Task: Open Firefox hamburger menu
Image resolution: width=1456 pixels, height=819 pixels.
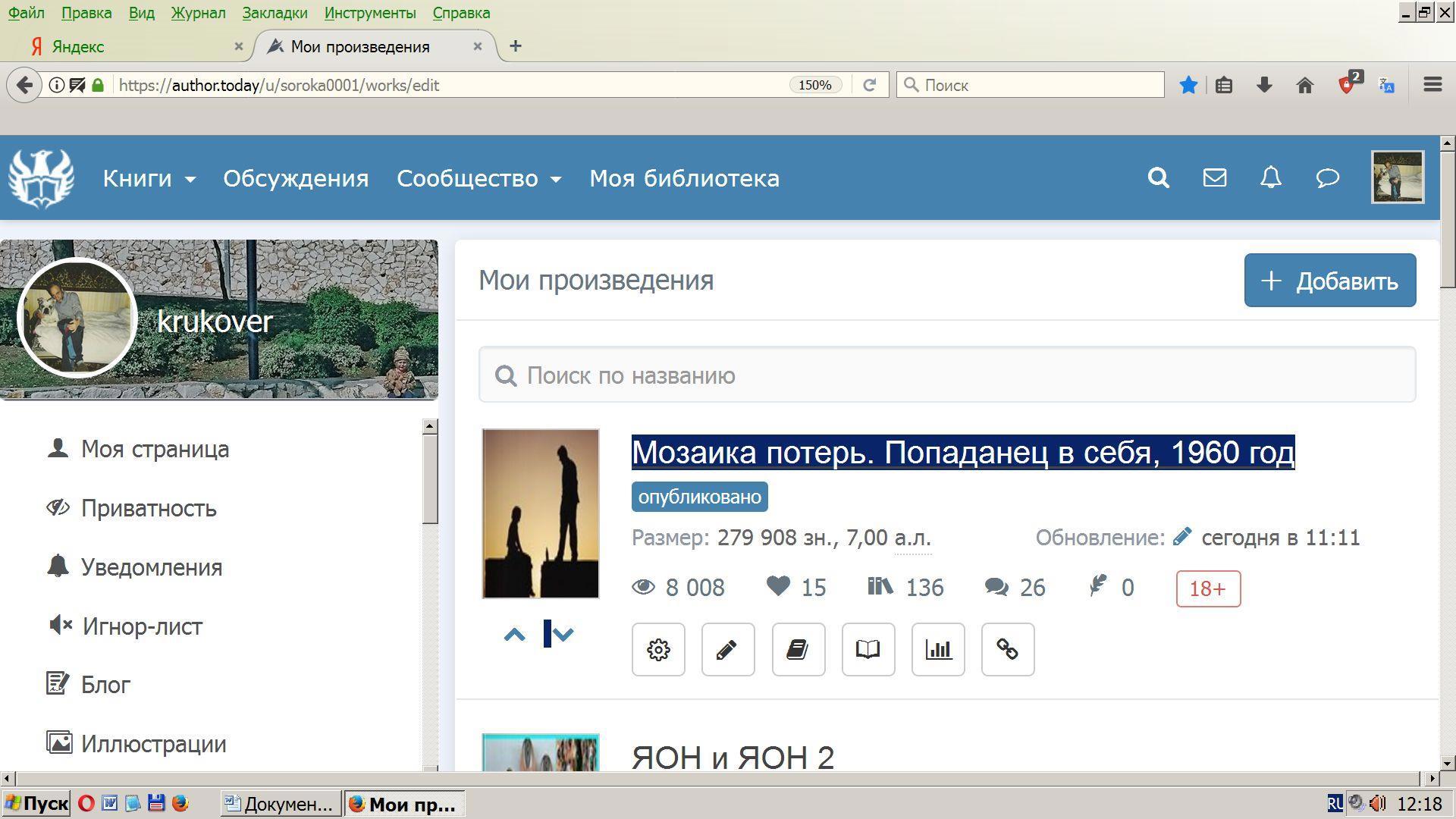Action: (x=1432, y=85)
